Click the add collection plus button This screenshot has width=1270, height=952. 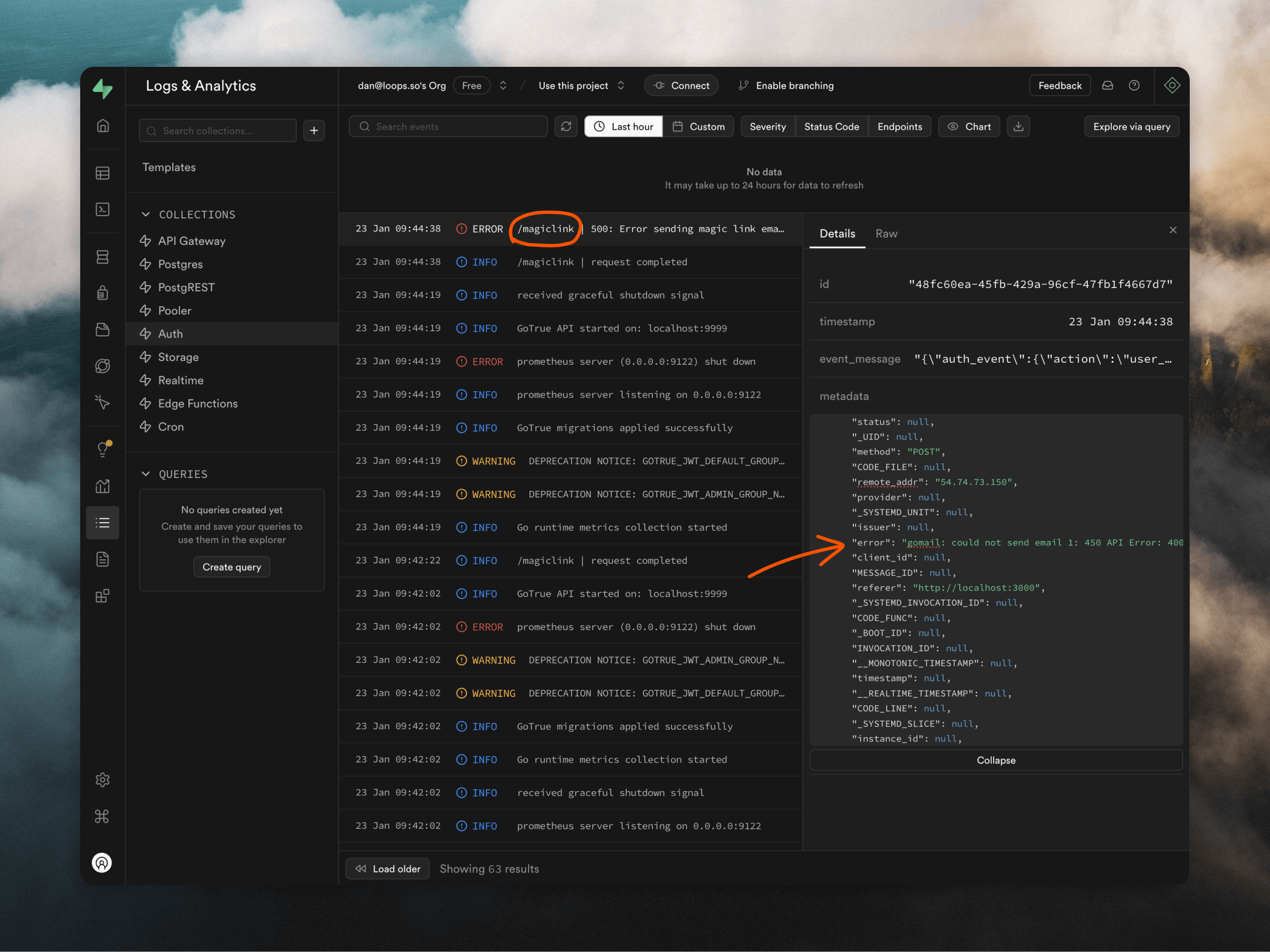[314, 131]
